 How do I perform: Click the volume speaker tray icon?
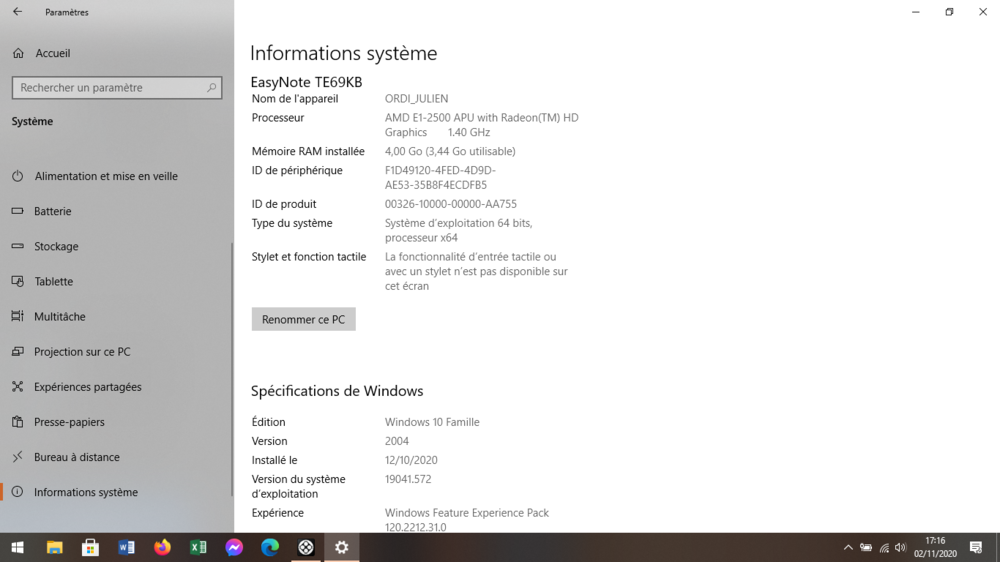[x=901, y=547]
